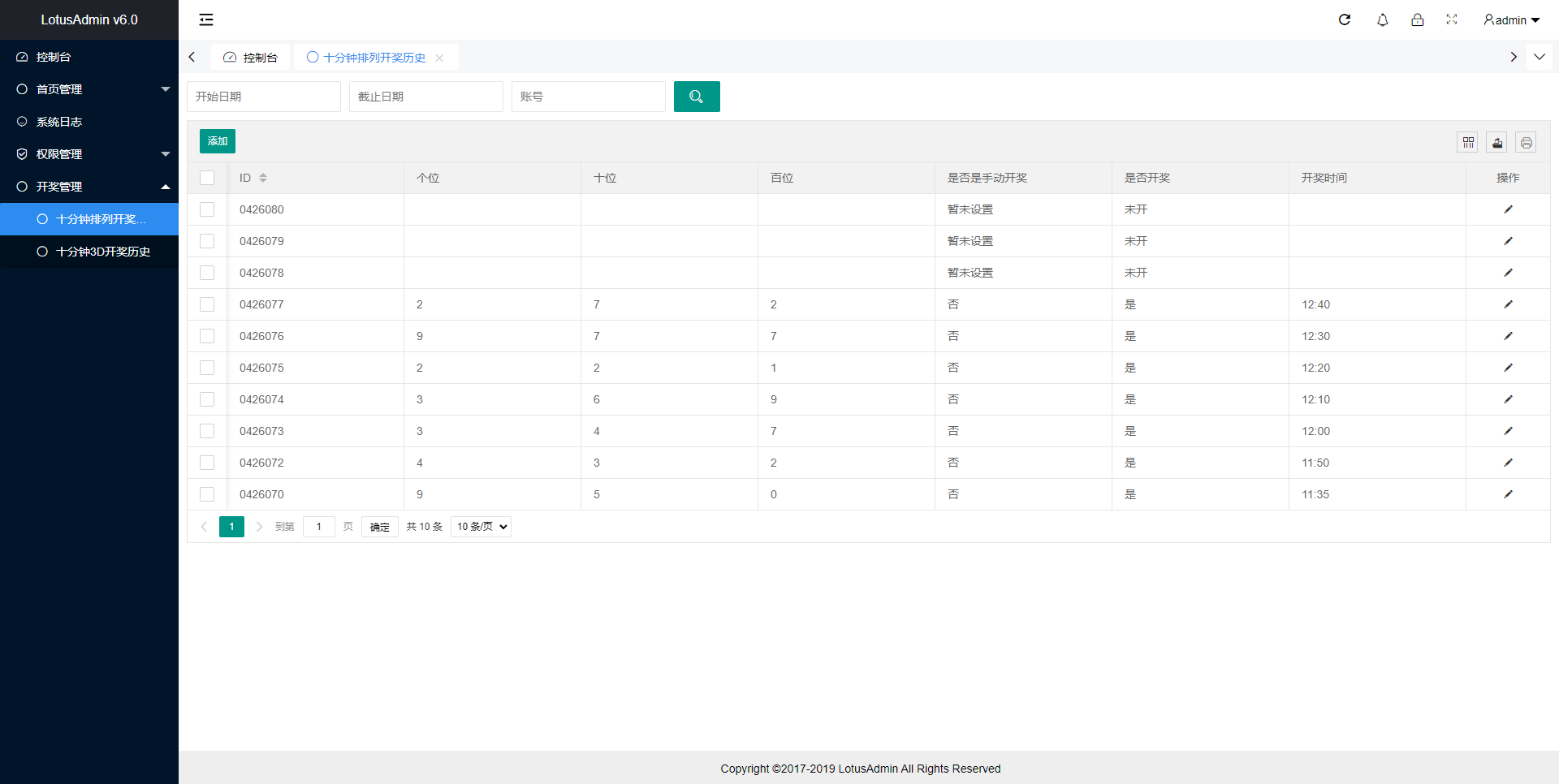
Task: Toggle fullscreen mode icon
Action: click(1452, 19)
